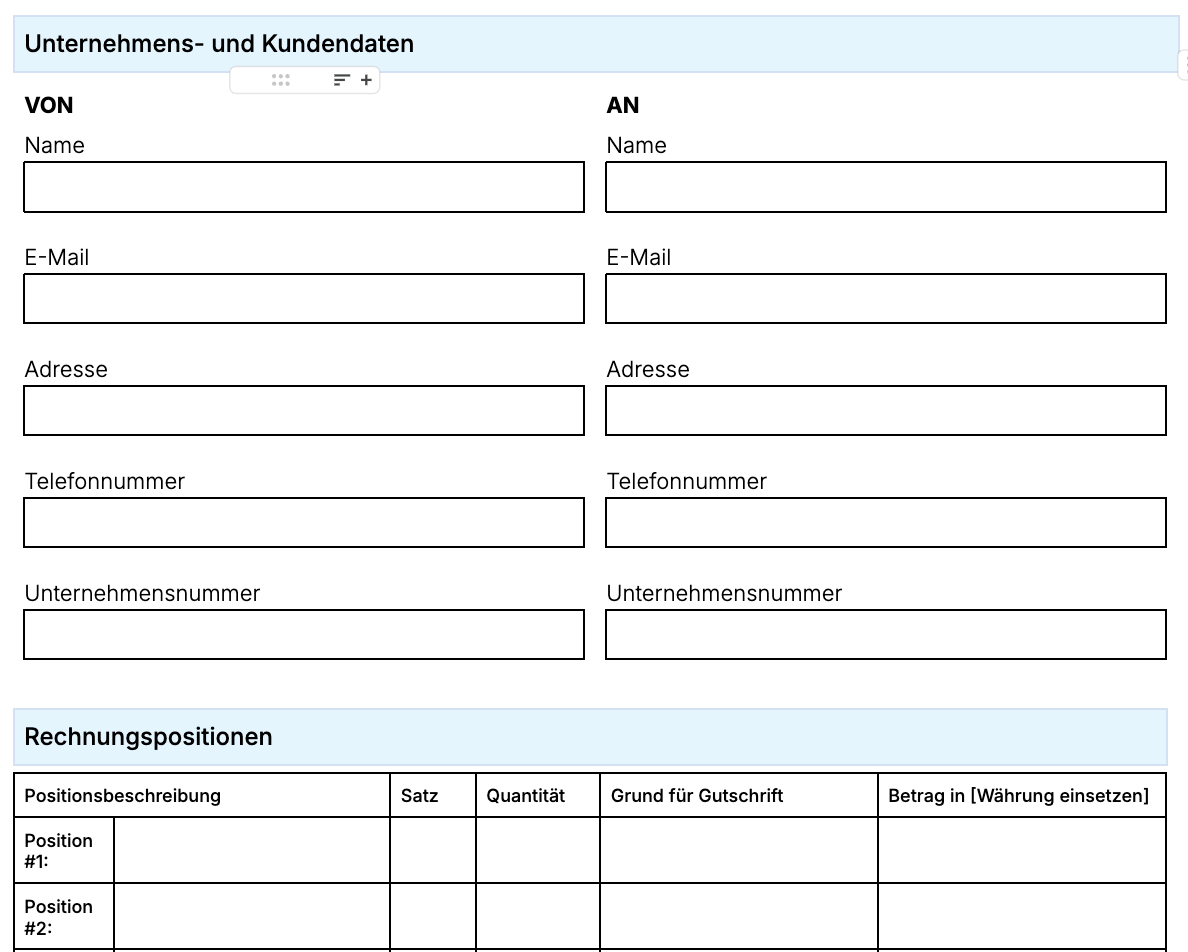Click the E-Mail label under VON
Screen dimensions: 1188x952
click(57, 258)
